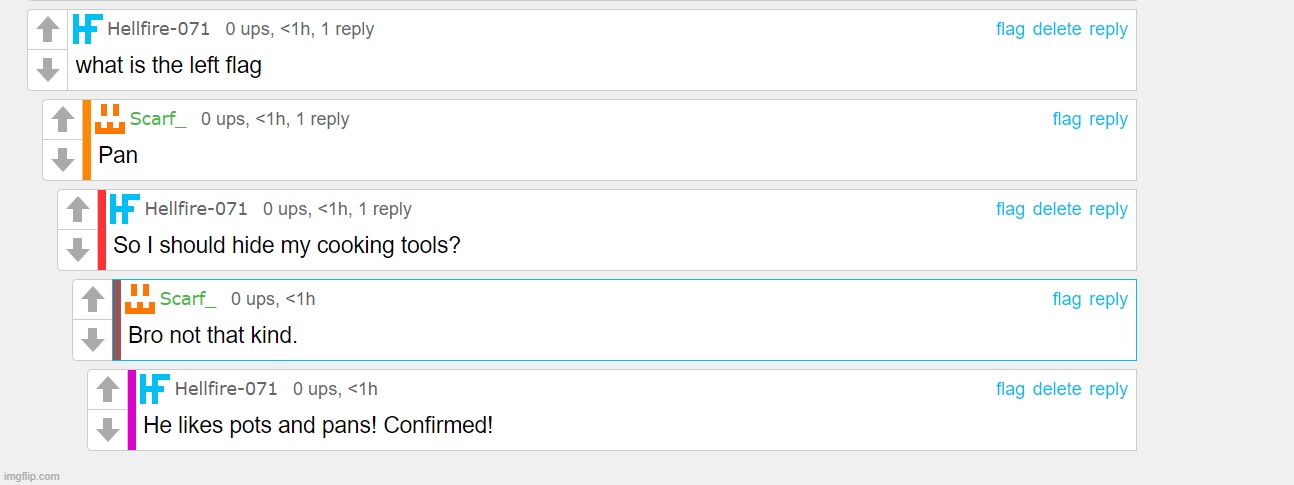Image resolution: width=1294 pixels, height=485 pixels.
Task: Downvote the "pots and pans! Confirmed!" comment
Action: pos(108,430)
